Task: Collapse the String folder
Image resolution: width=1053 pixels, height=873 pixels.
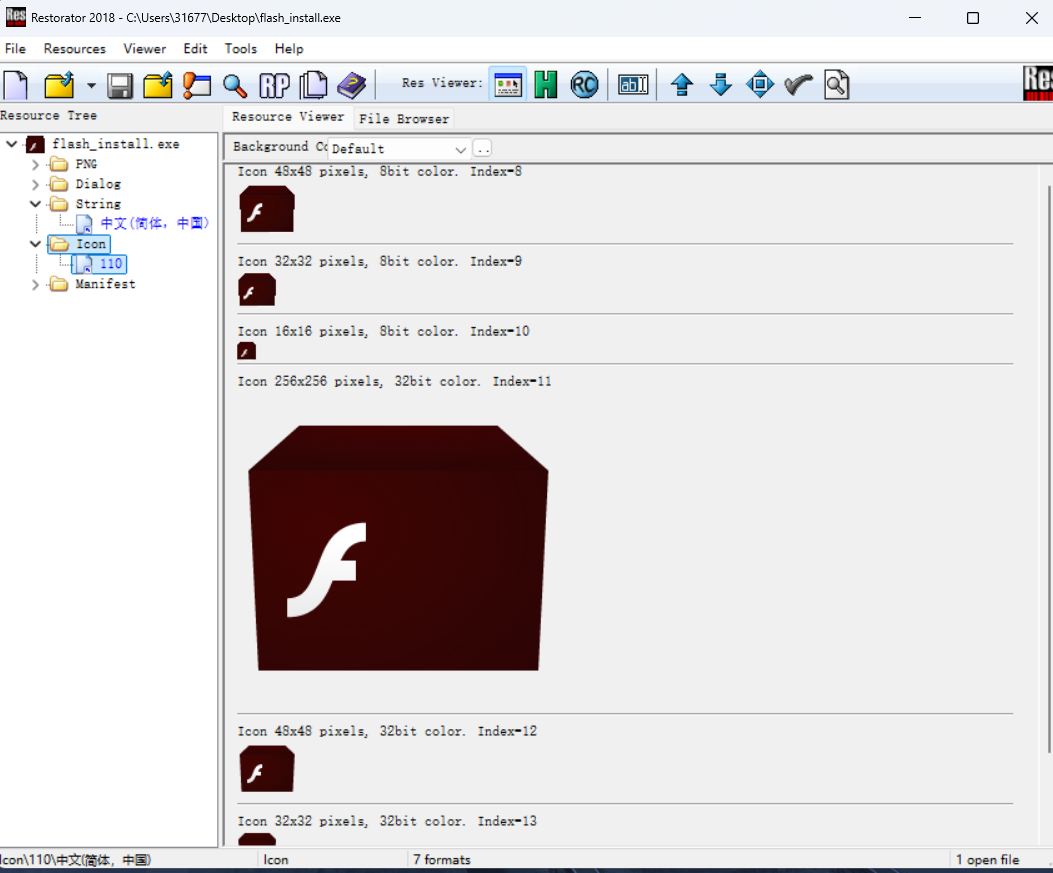Action: coord(36,204)
